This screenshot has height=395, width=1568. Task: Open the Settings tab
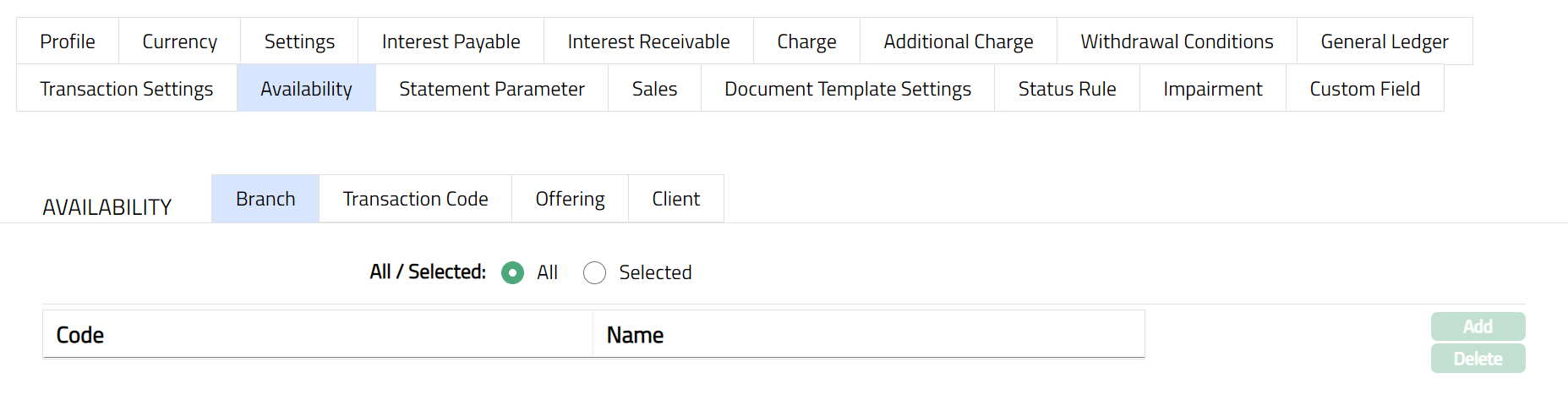tap(299, 41)
